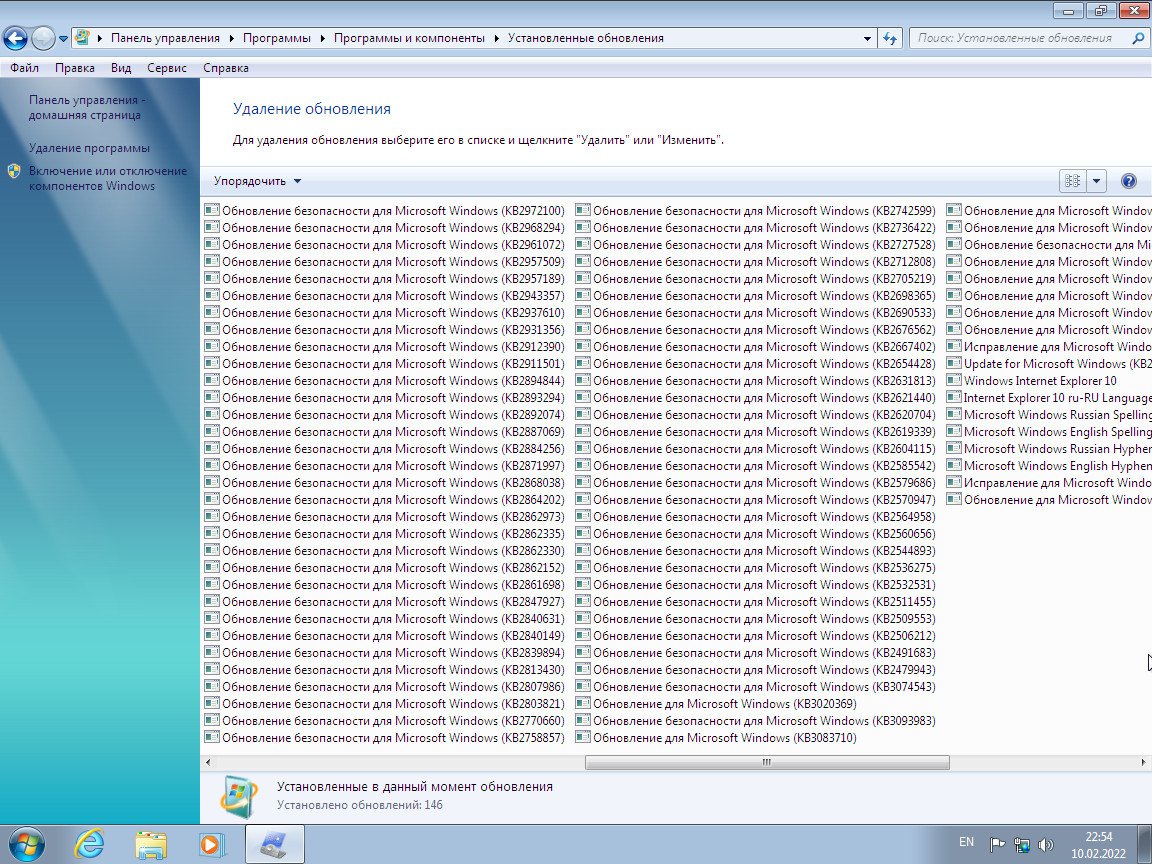Expand the address bar history dropdown
The image size is (1152, 864).
coord(867,38)
